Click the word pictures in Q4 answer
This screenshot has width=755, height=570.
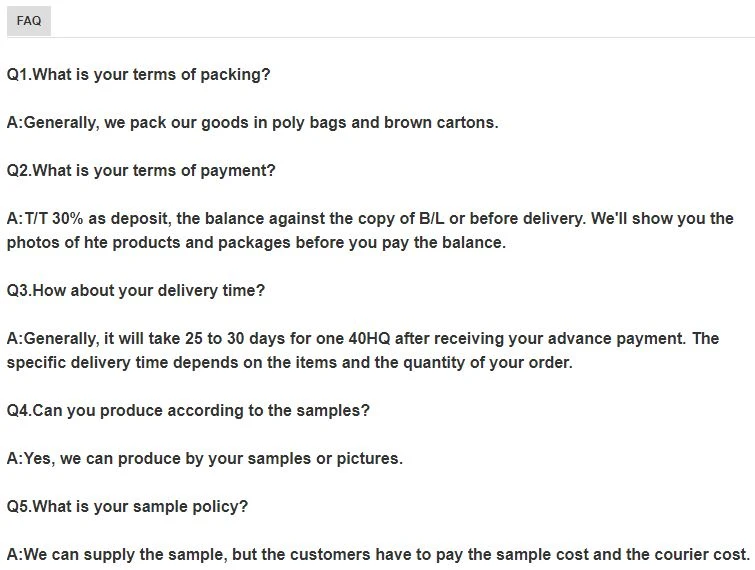point(369,459)
